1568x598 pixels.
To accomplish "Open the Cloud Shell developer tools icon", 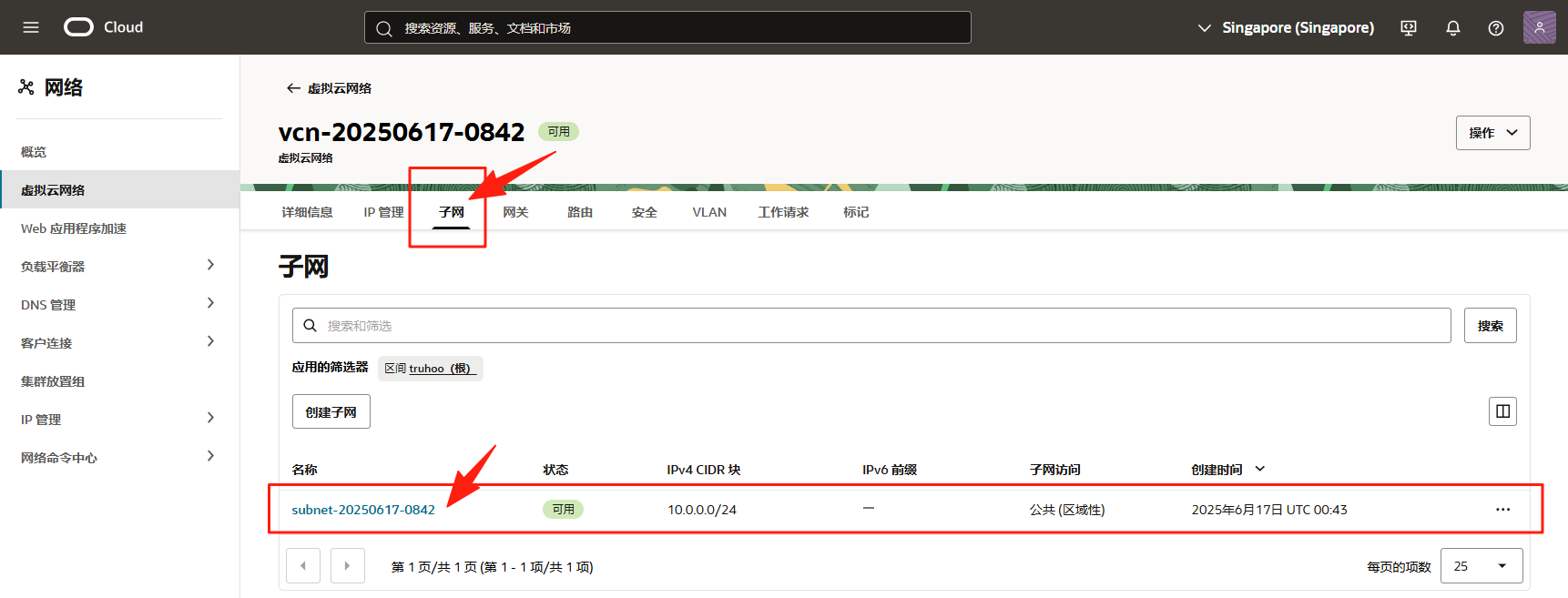I will 1409,28.
